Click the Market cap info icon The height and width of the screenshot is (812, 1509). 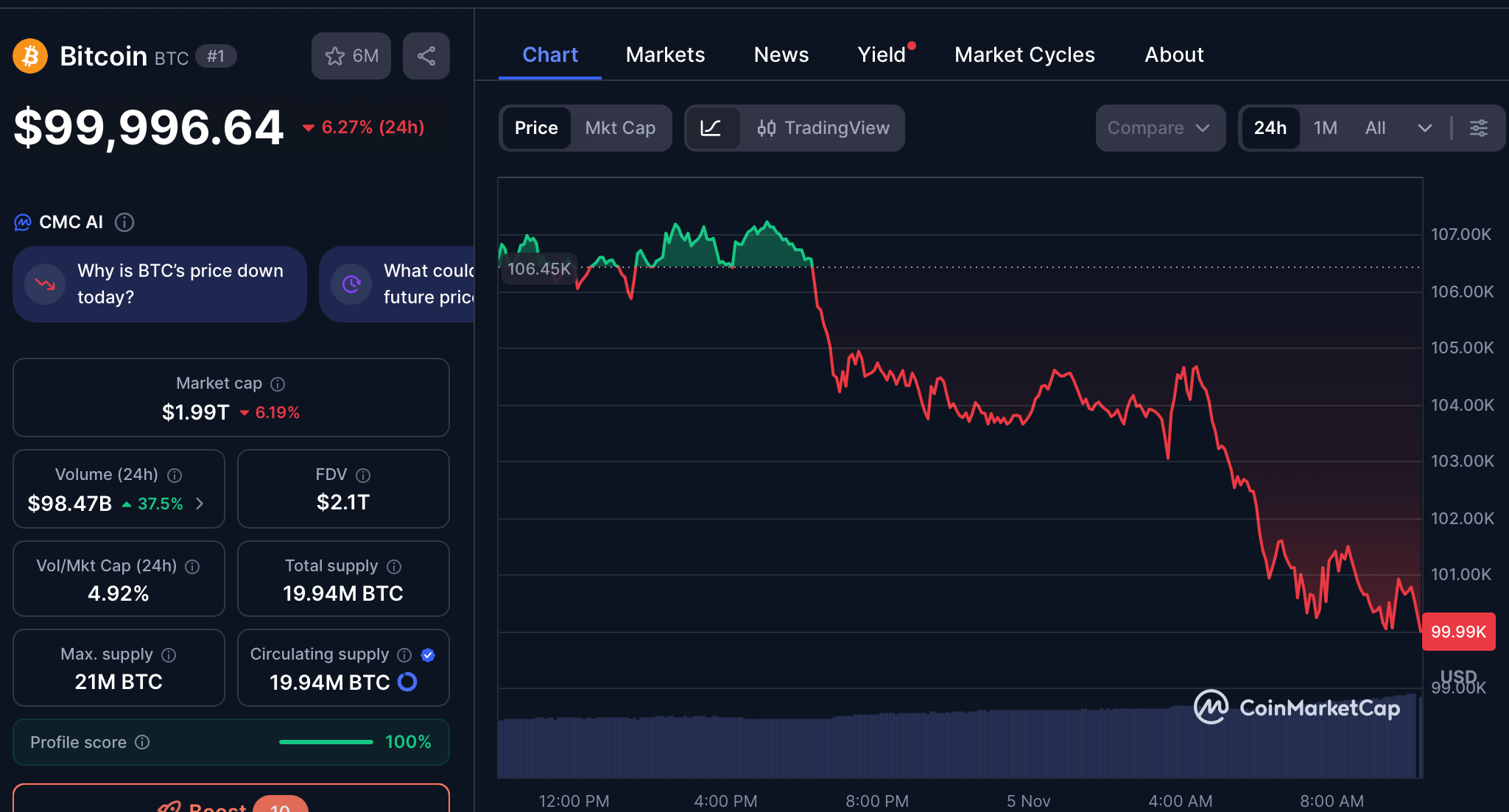(278, 384)
